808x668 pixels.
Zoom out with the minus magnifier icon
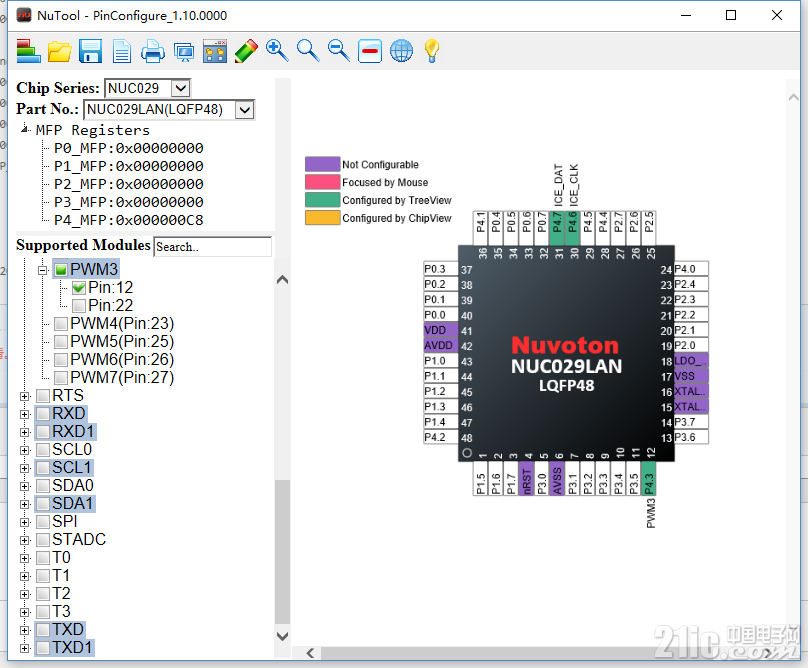point(339,51)
